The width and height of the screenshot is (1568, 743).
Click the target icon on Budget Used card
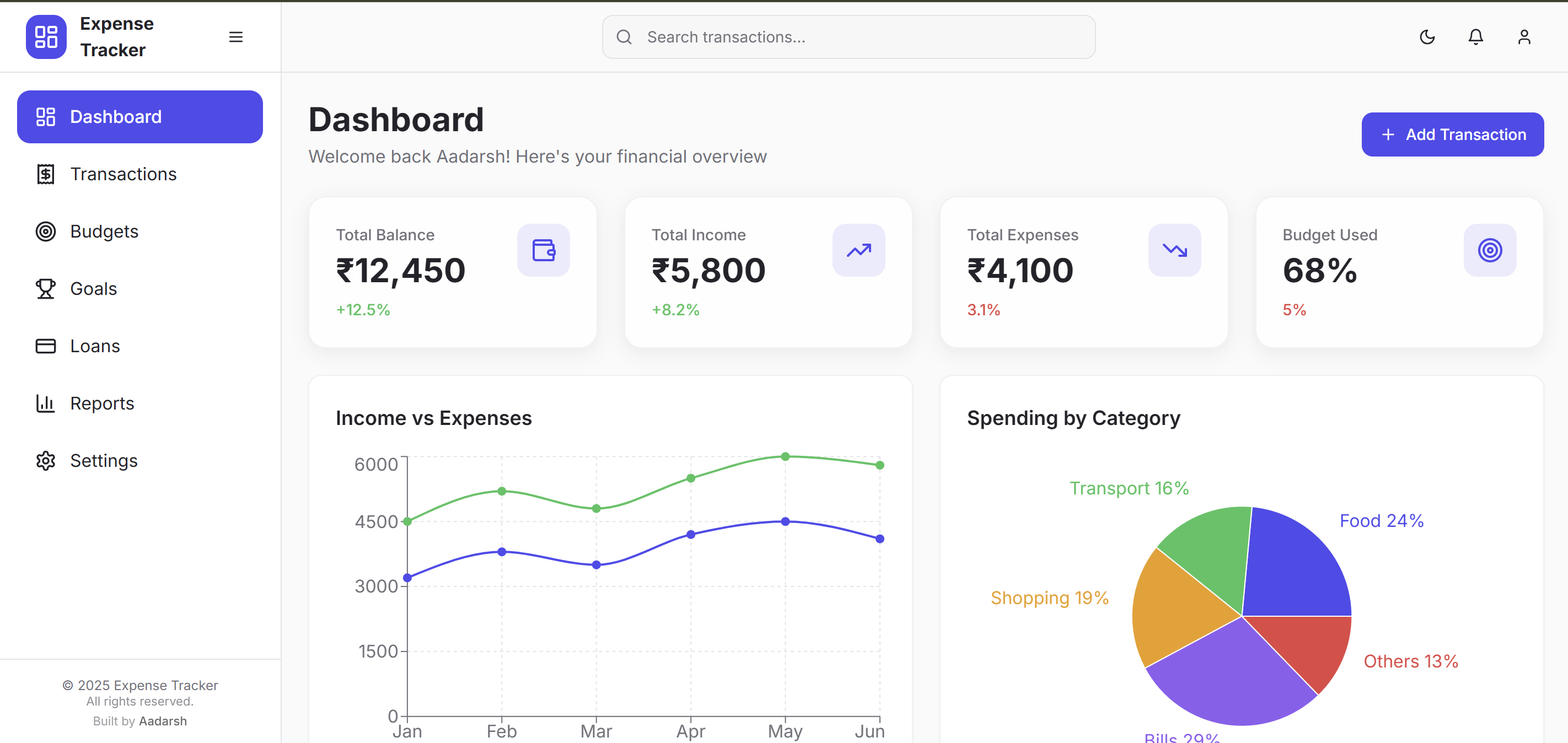(1490, 250)
